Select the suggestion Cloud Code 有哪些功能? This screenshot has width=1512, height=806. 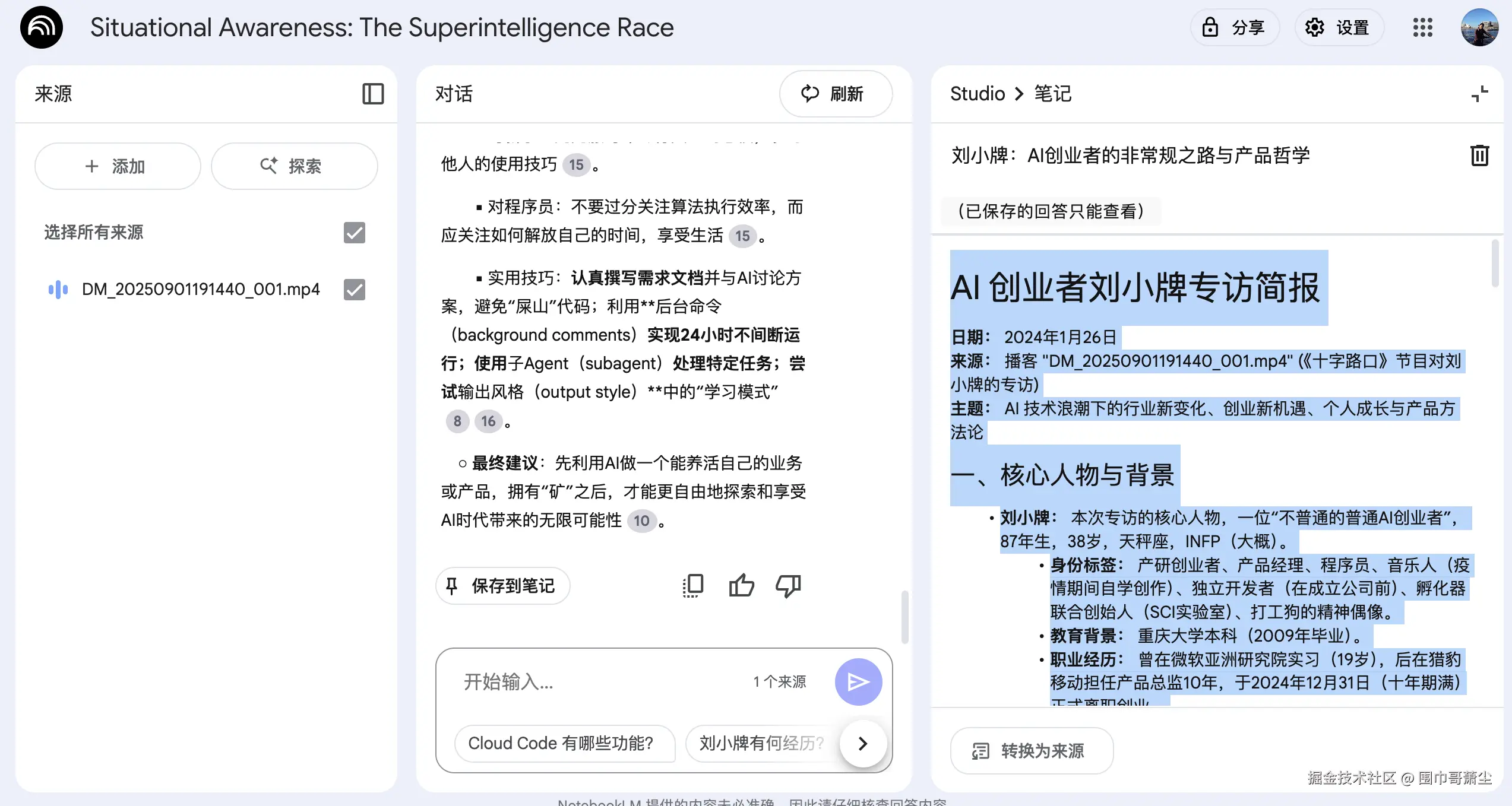(565, 743)
